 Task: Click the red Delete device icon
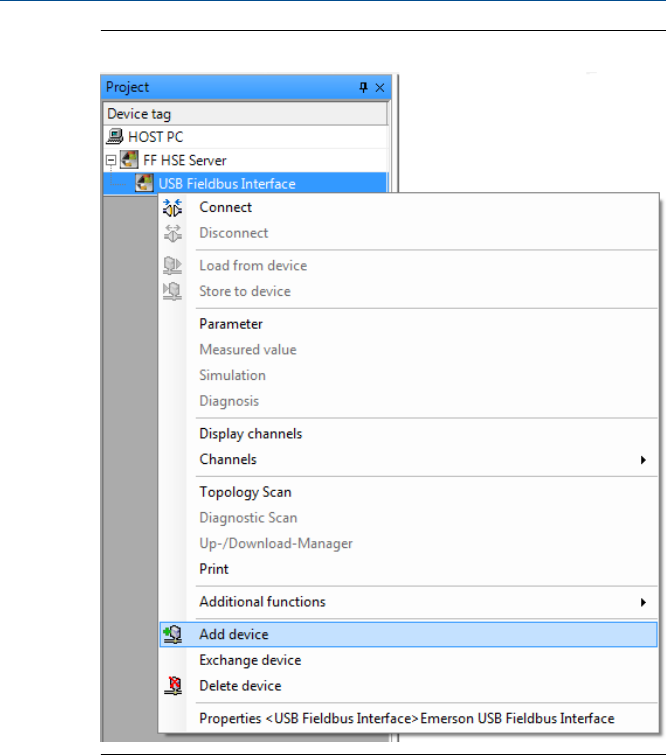coord(172,686)
